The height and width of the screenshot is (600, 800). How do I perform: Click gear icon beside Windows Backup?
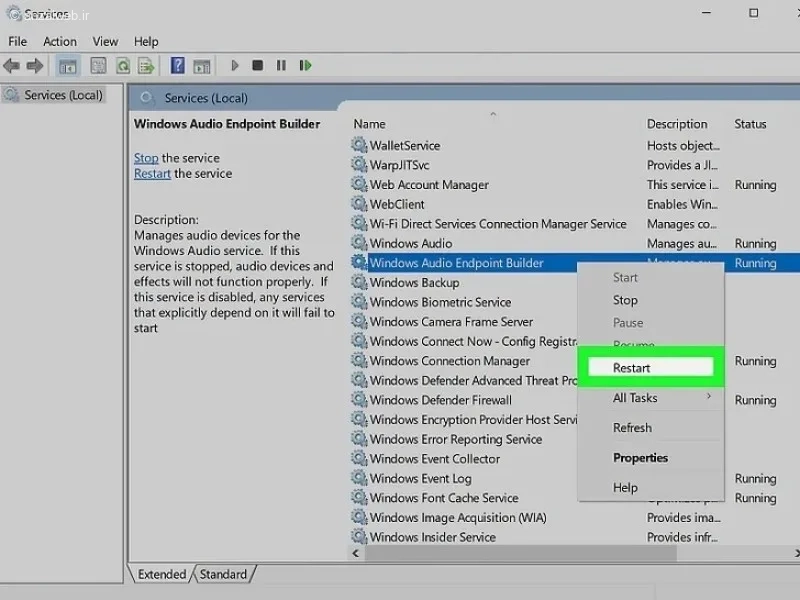(x=359, y=282)
